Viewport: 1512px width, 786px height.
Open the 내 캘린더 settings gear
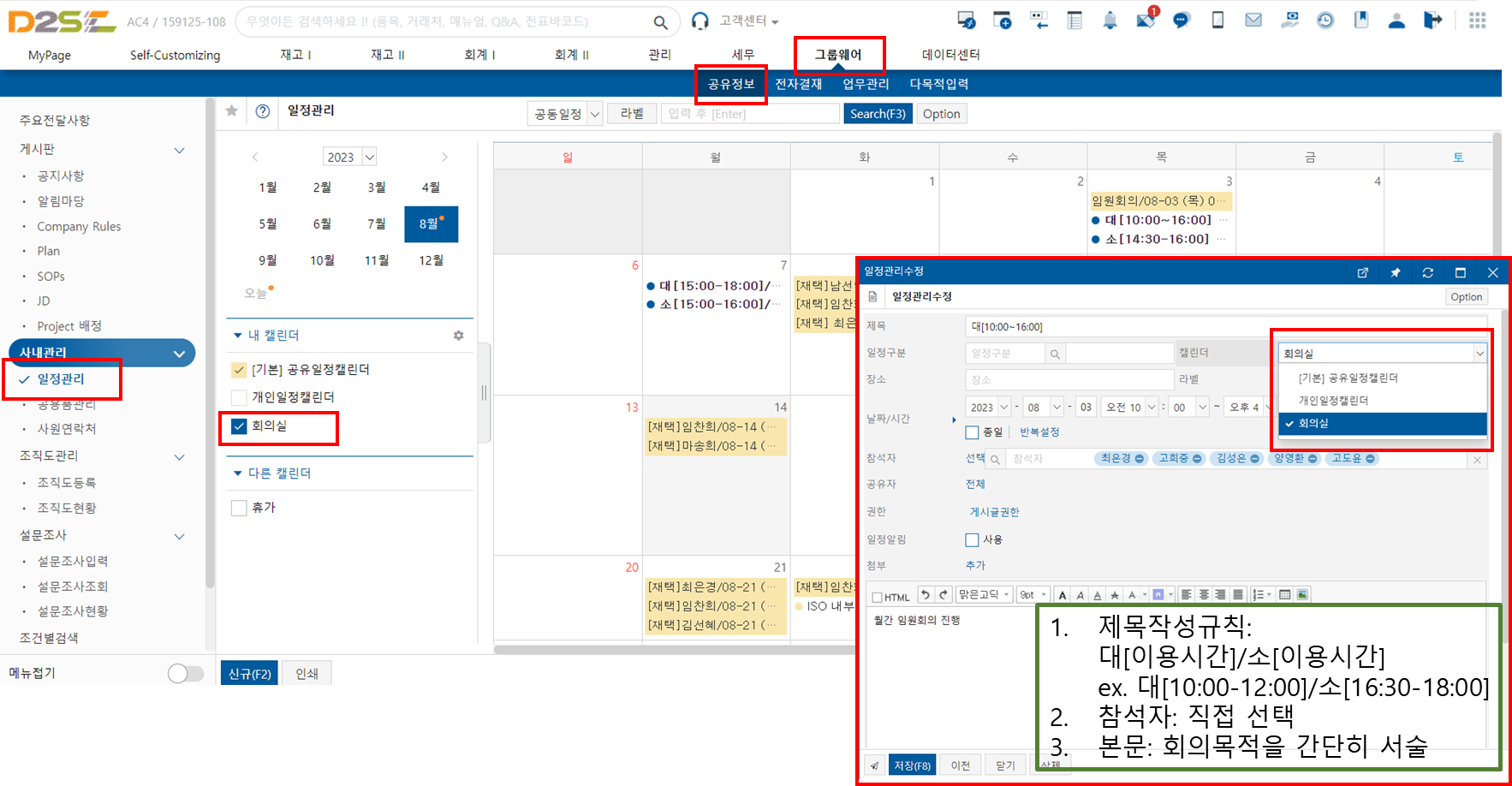458,336
